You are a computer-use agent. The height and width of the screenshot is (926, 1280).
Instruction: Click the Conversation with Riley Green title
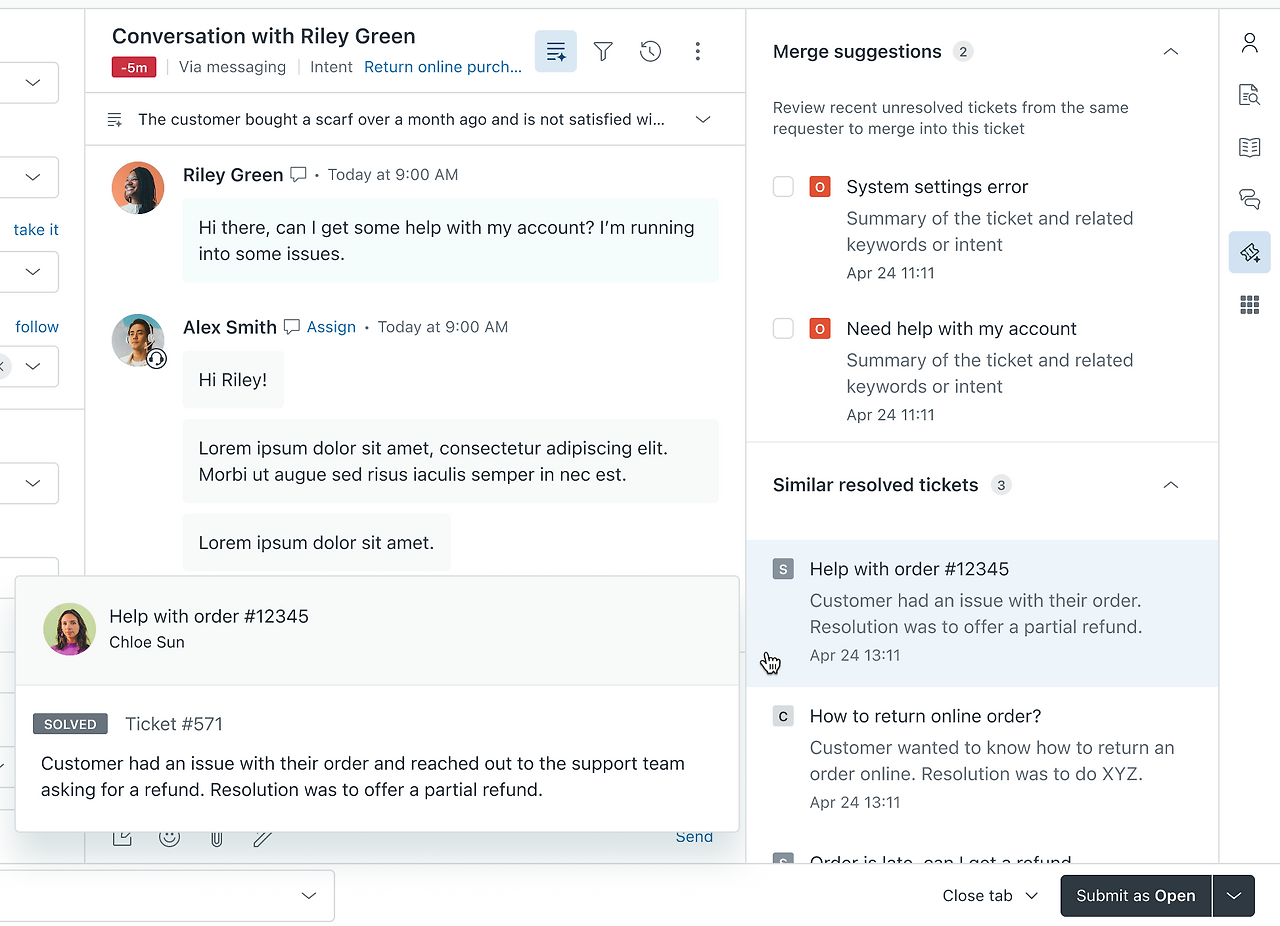click(x=263, y=36)
